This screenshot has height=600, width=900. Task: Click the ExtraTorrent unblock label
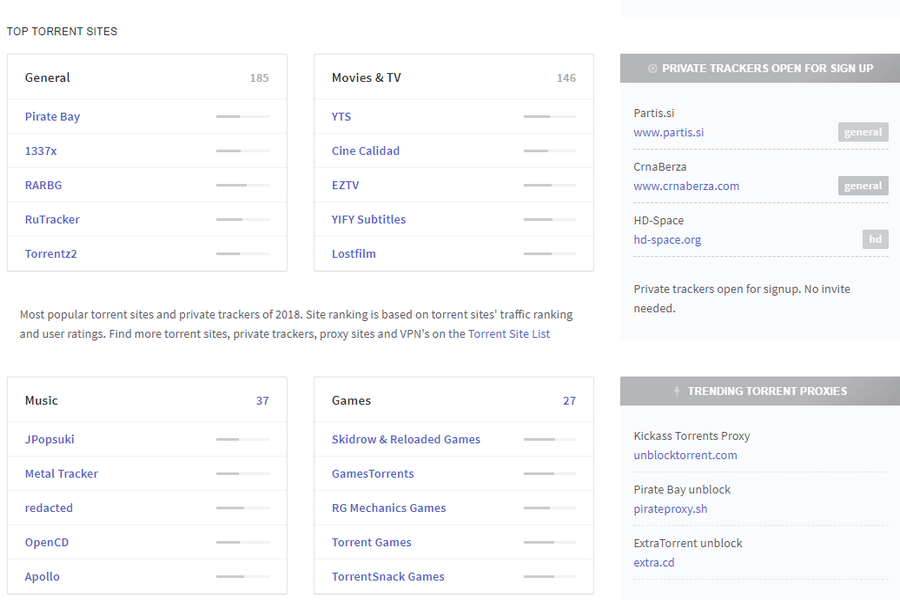coord(688,543)
